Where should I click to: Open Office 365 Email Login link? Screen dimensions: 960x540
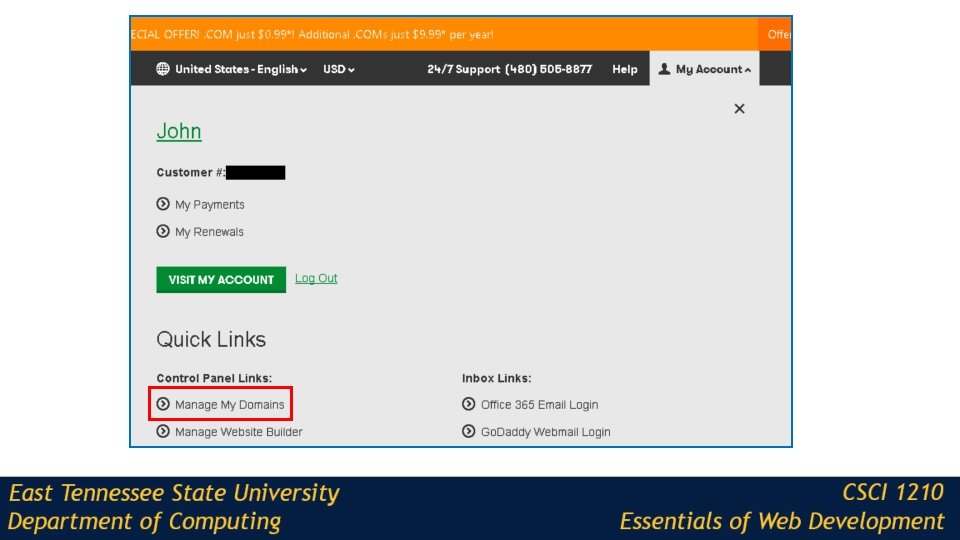click(539, 404)
